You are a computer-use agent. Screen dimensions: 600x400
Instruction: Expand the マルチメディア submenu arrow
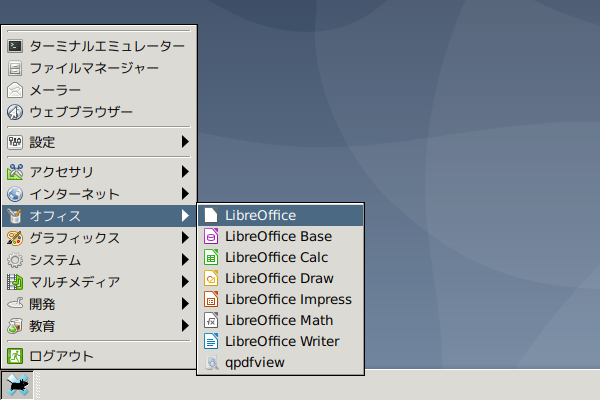[185, 282]
